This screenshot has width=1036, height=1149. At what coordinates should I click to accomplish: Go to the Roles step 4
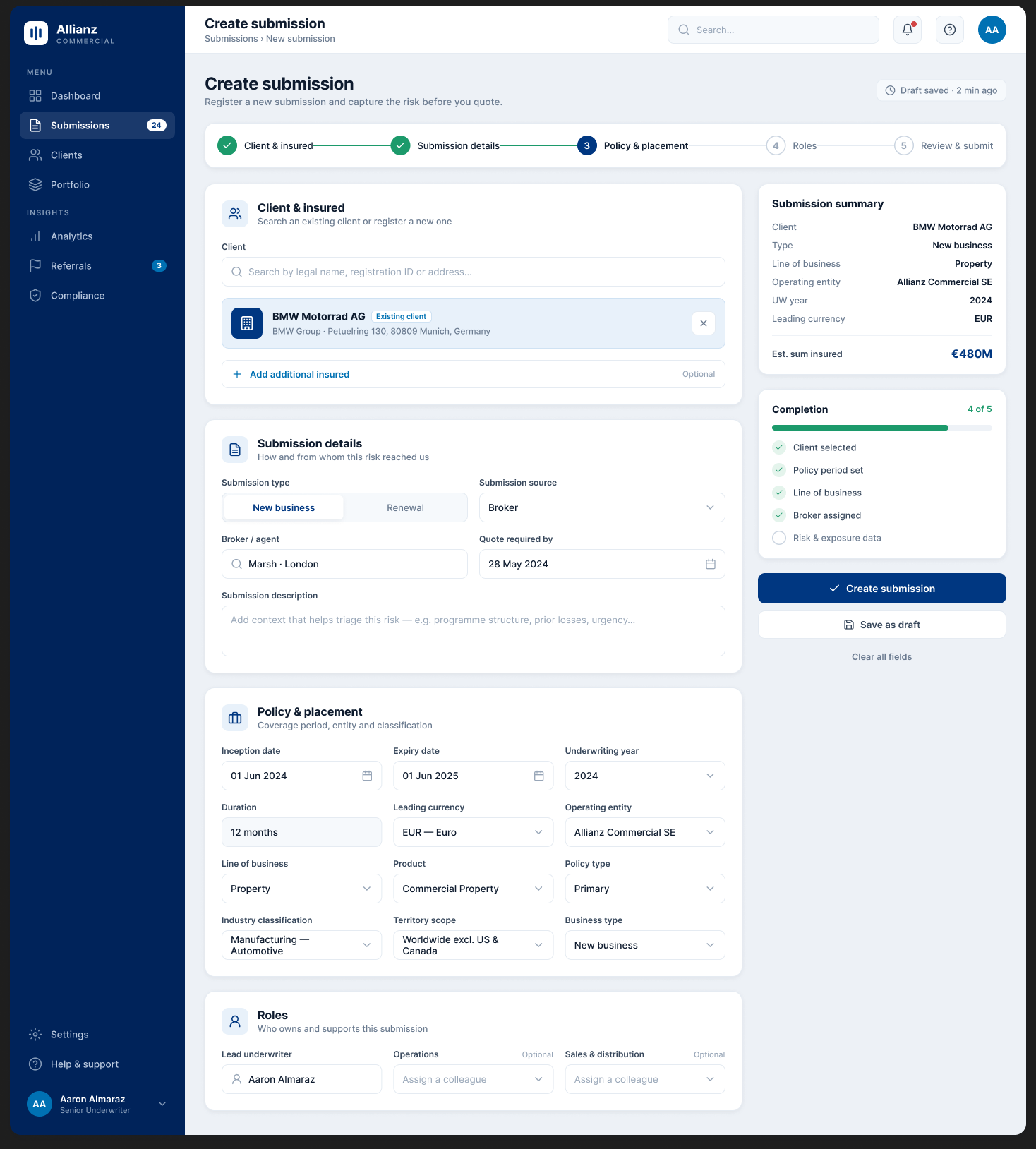[x=792, y=145]
